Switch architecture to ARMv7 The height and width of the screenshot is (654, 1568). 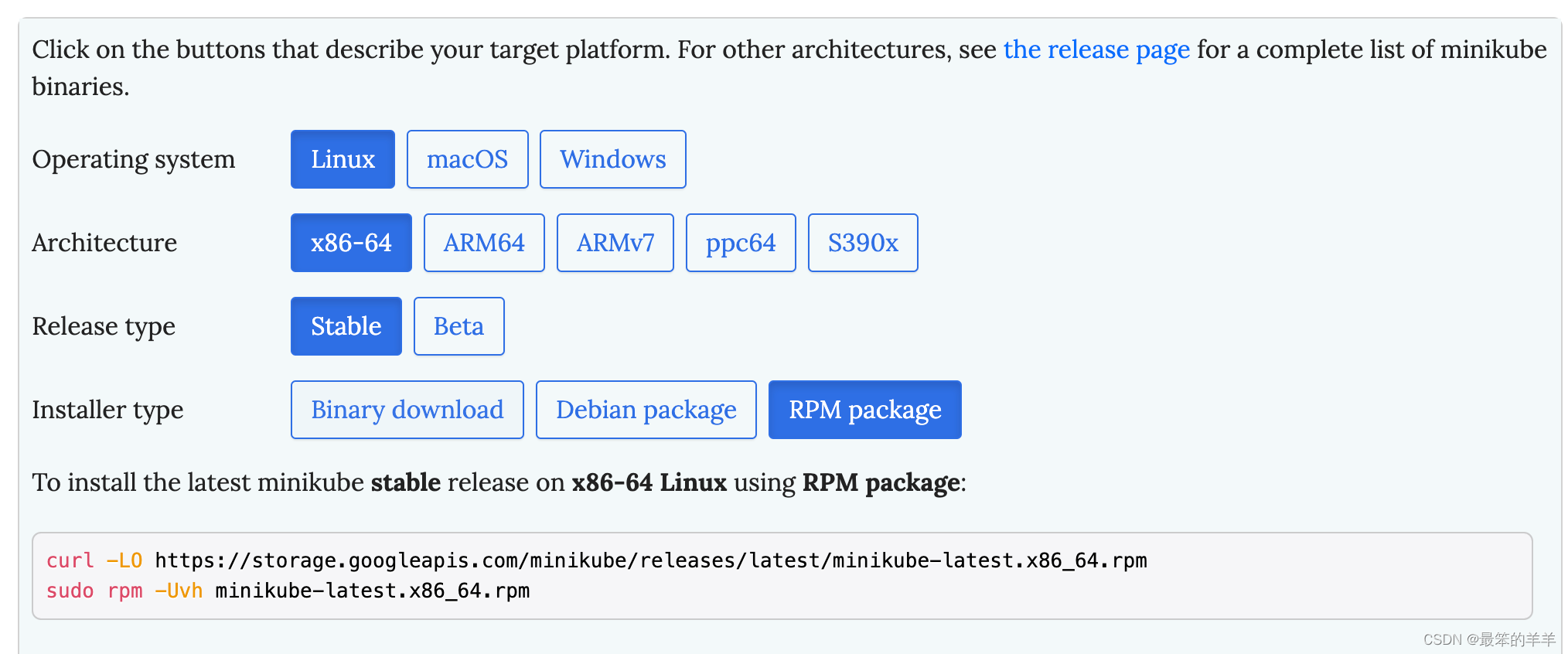pos(615,243)
